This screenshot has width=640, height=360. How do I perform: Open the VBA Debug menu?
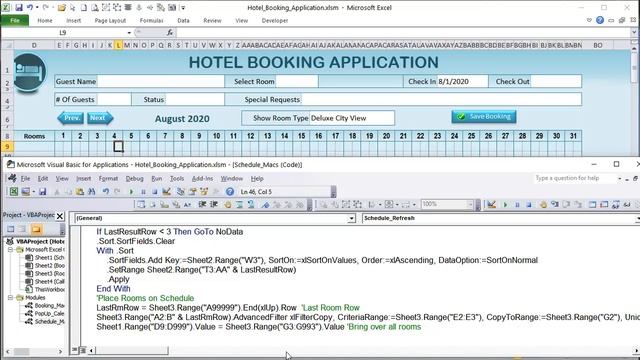point(134,178)
